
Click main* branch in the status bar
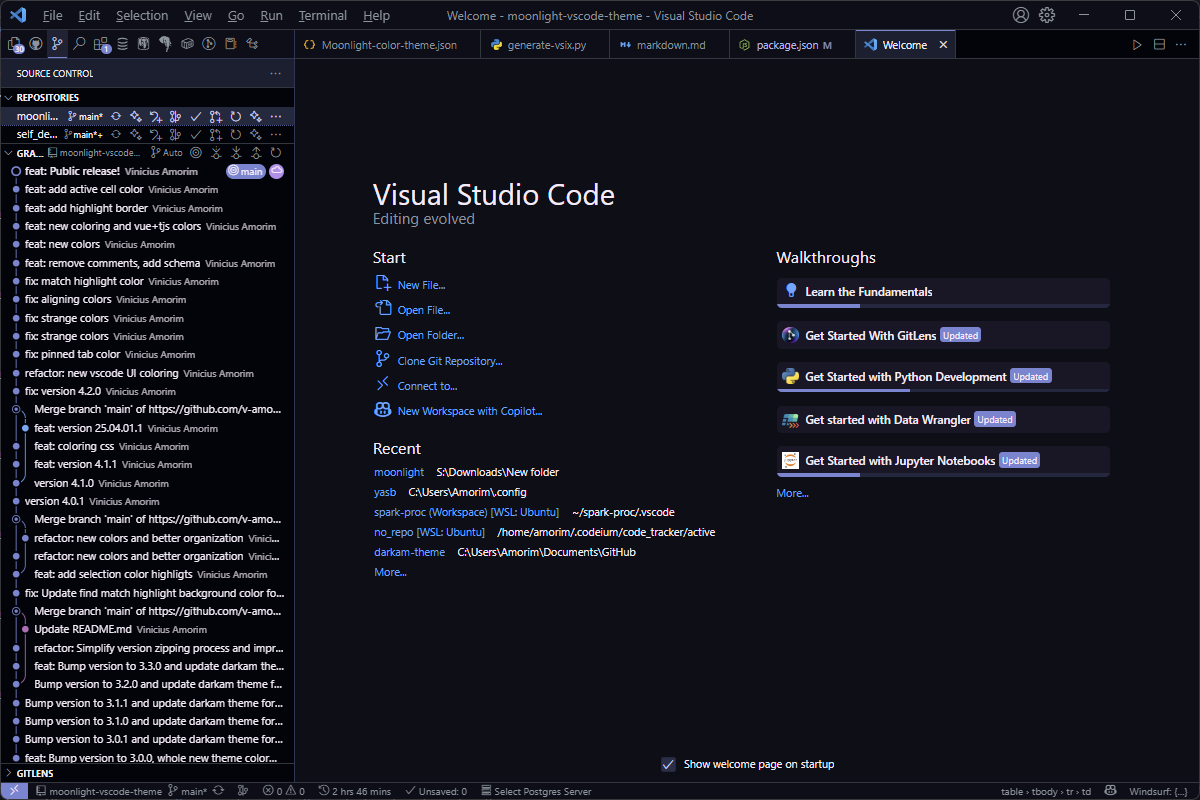tap(187, 791)
